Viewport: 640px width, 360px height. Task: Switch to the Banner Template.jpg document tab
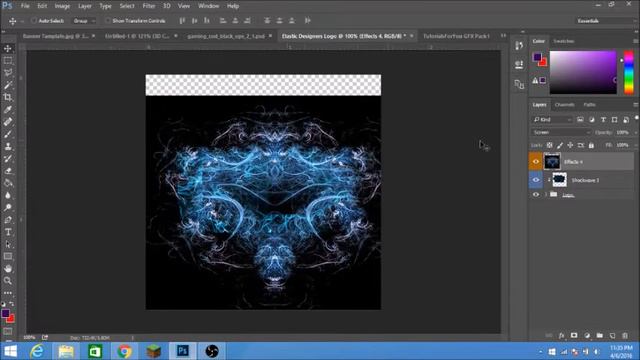point(56,36)
